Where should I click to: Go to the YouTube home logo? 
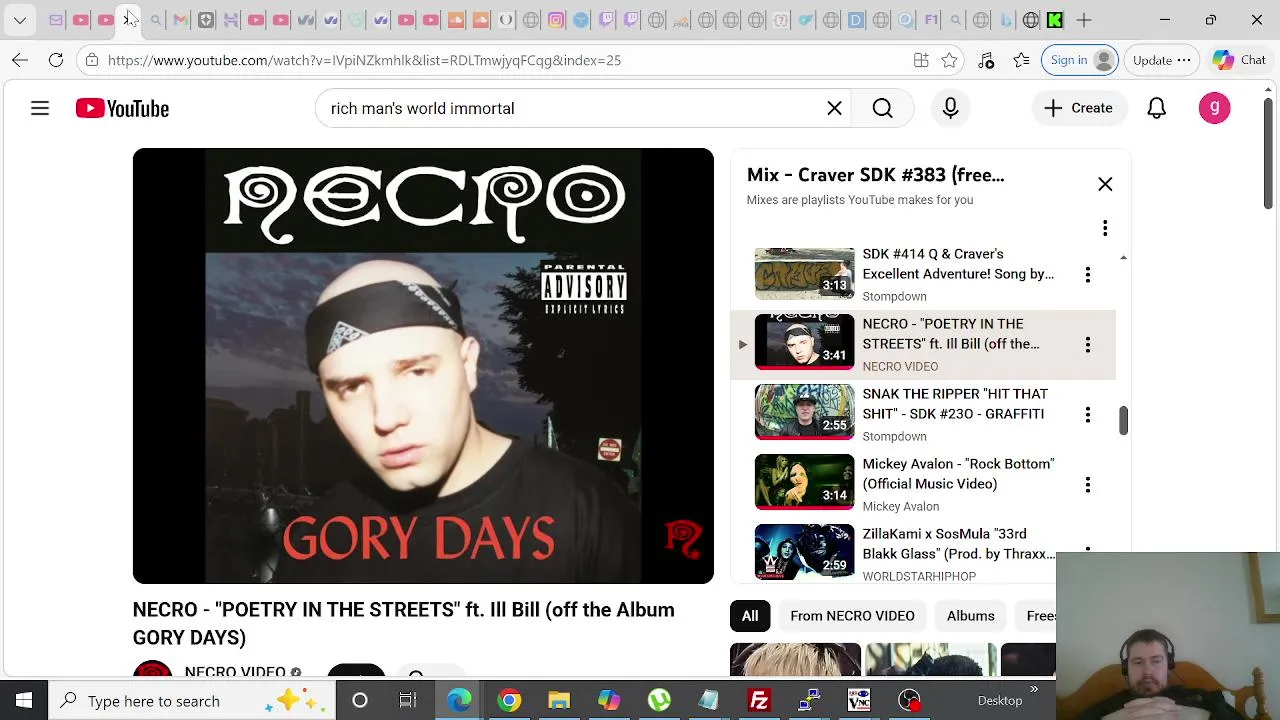coord(122,108)
